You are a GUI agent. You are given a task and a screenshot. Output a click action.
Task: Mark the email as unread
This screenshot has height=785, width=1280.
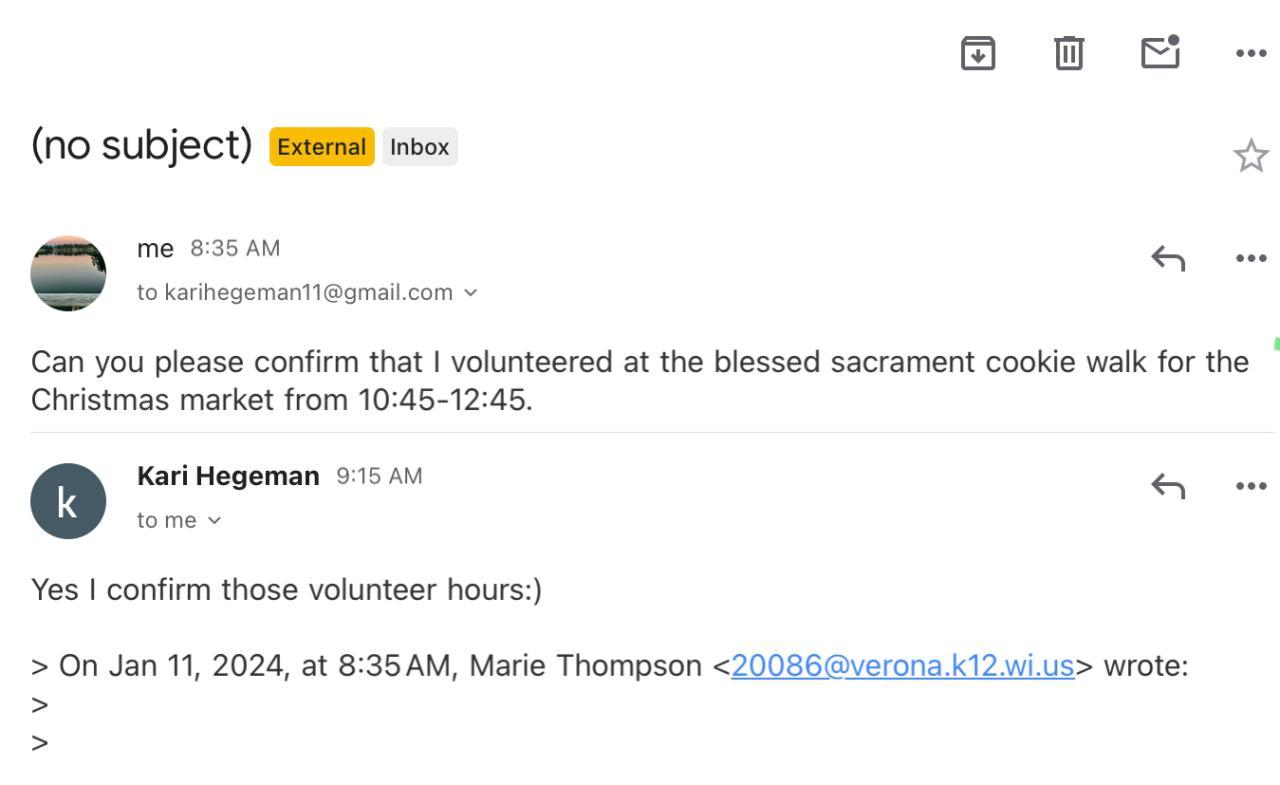click(1160, 53)
